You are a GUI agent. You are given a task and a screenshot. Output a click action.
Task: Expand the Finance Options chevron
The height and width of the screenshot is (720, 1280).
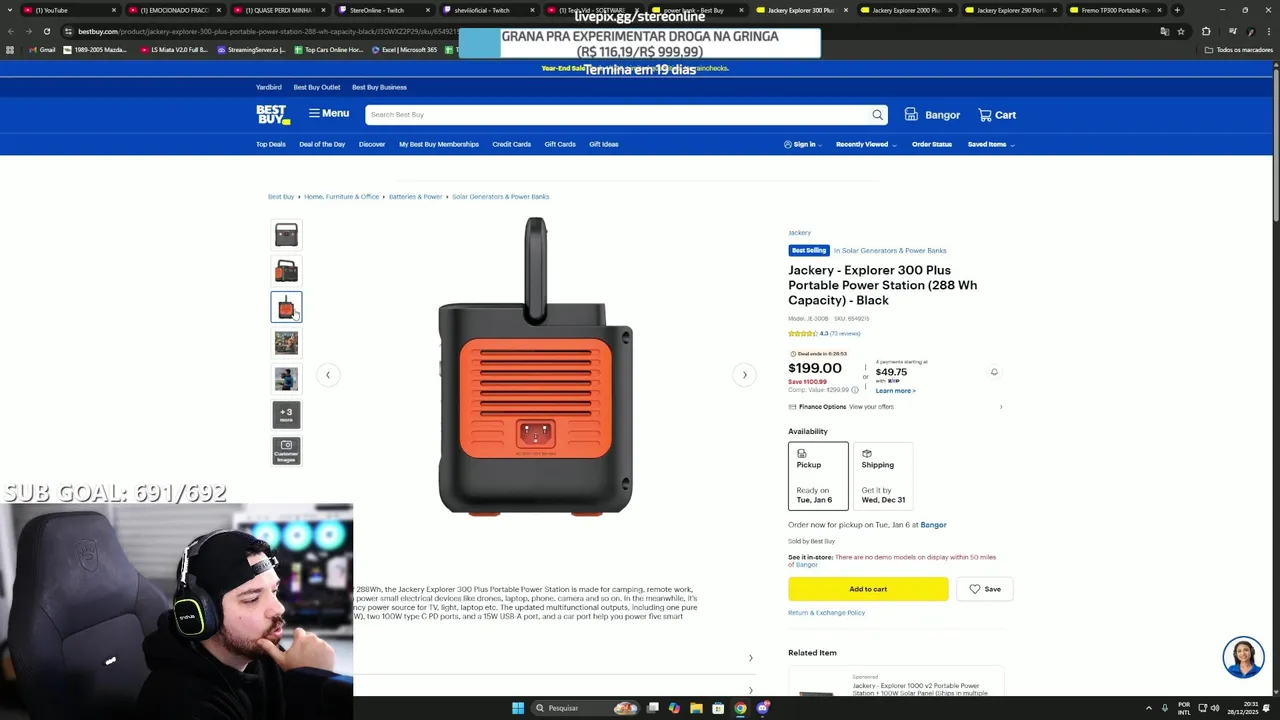point(1001,407)
